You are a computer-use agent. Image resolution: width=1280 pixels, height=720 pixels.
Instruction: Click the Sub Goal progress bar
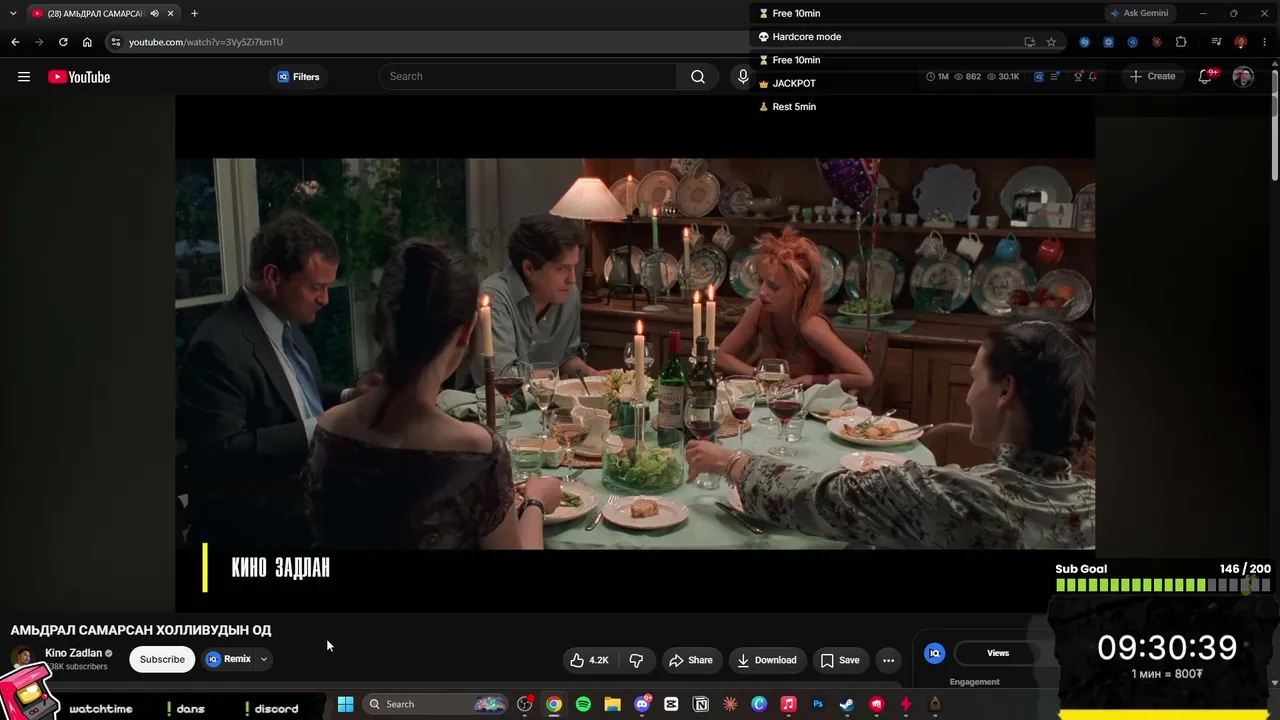pyautogui.click(x=1163, y=586)
